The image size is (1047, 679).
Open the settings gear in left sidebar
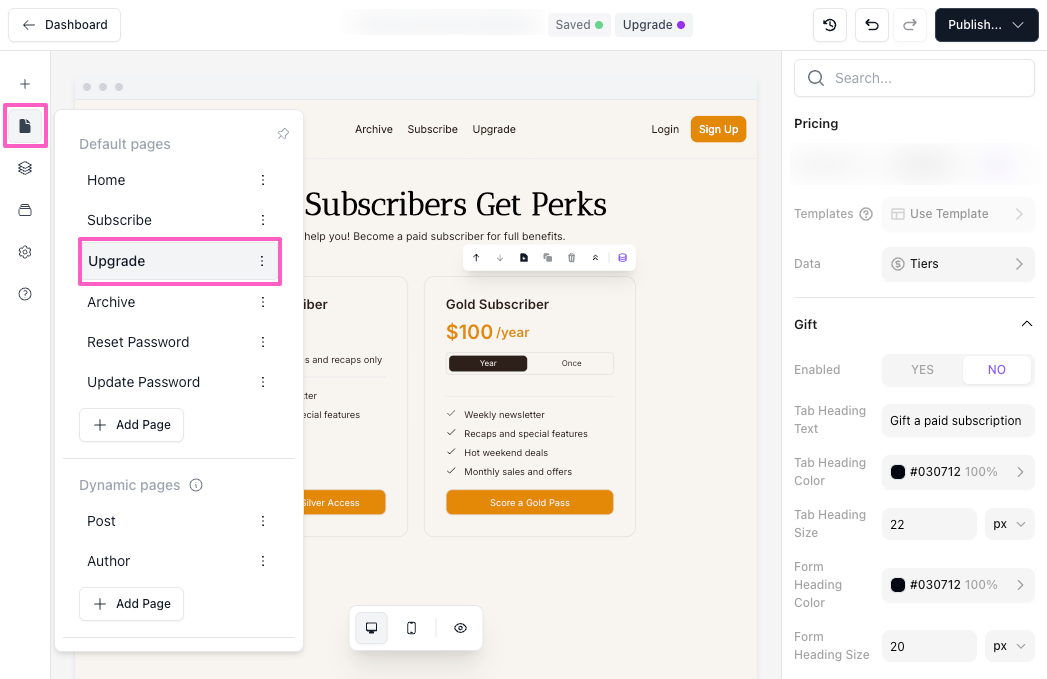(25, 252)
